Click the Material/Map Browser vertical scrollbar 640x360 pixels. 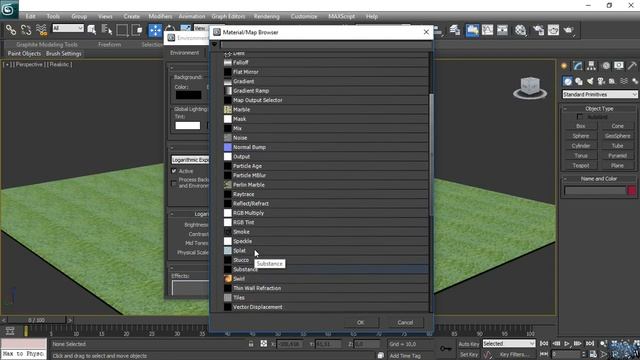point(431,155)
